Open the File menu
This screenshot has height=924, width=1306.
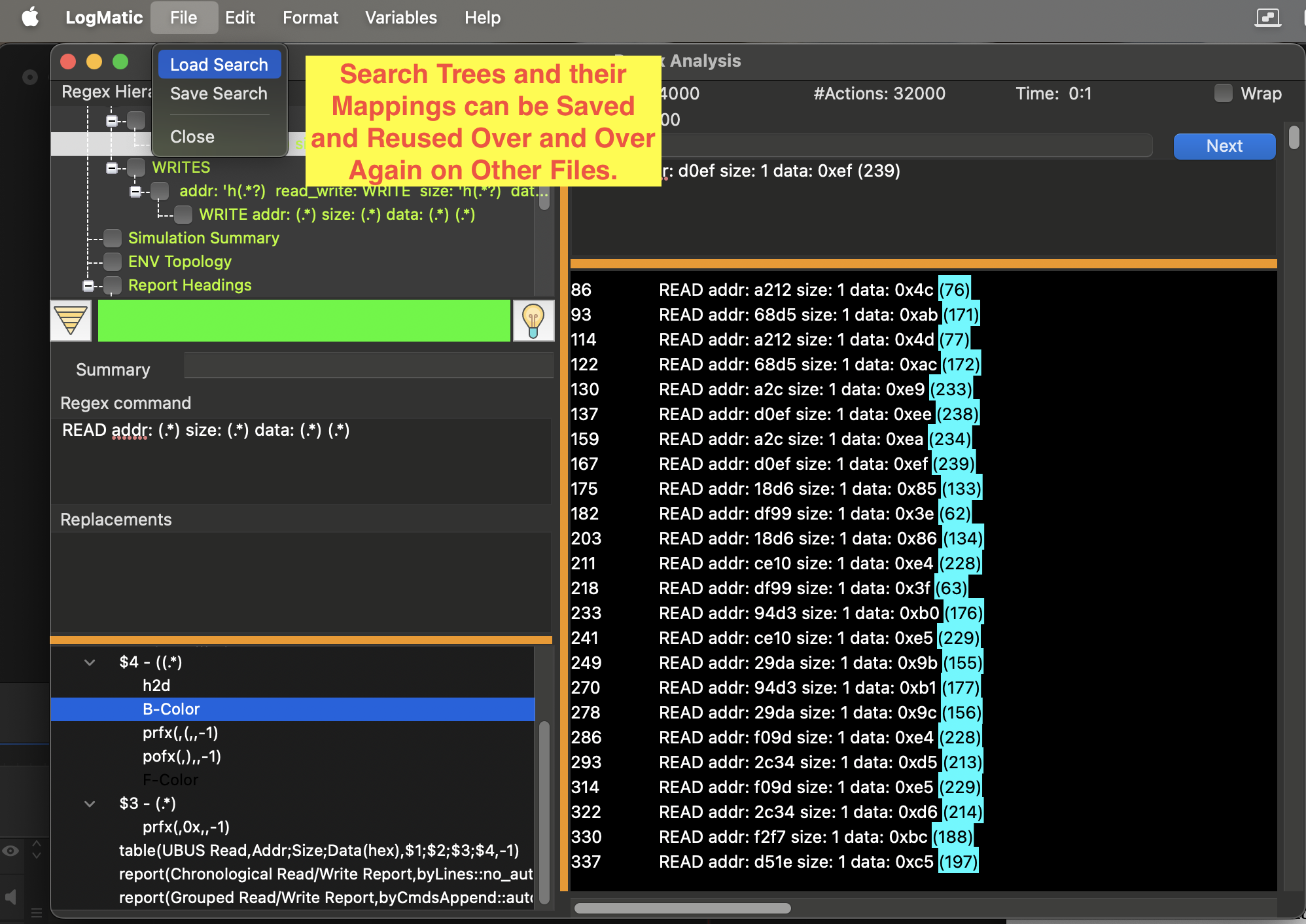coord(183,18)
